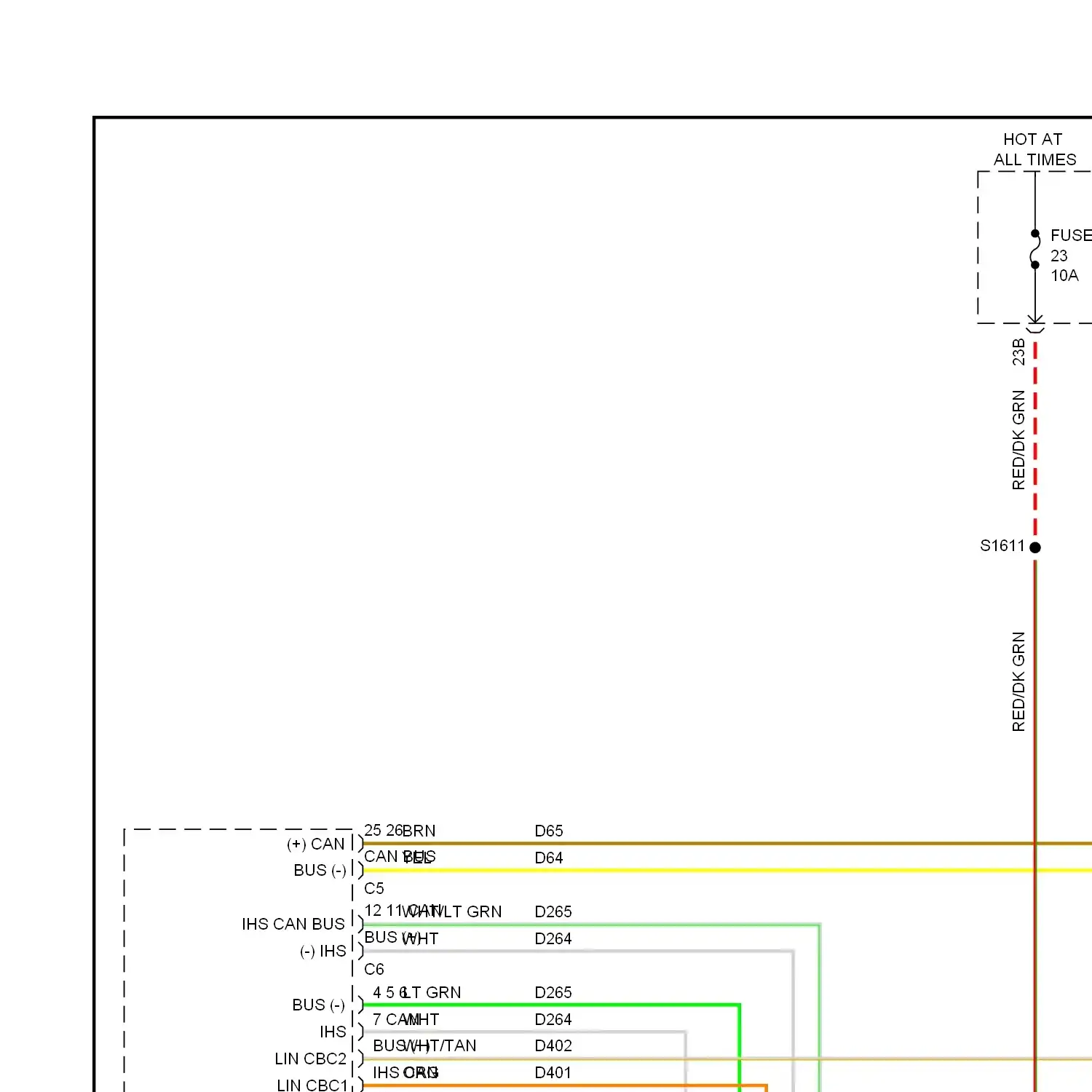Click the "S1611" splice label
Image resolution: width=1092 pixels, height=1092 pixels.
click(x=1002, y=546)
